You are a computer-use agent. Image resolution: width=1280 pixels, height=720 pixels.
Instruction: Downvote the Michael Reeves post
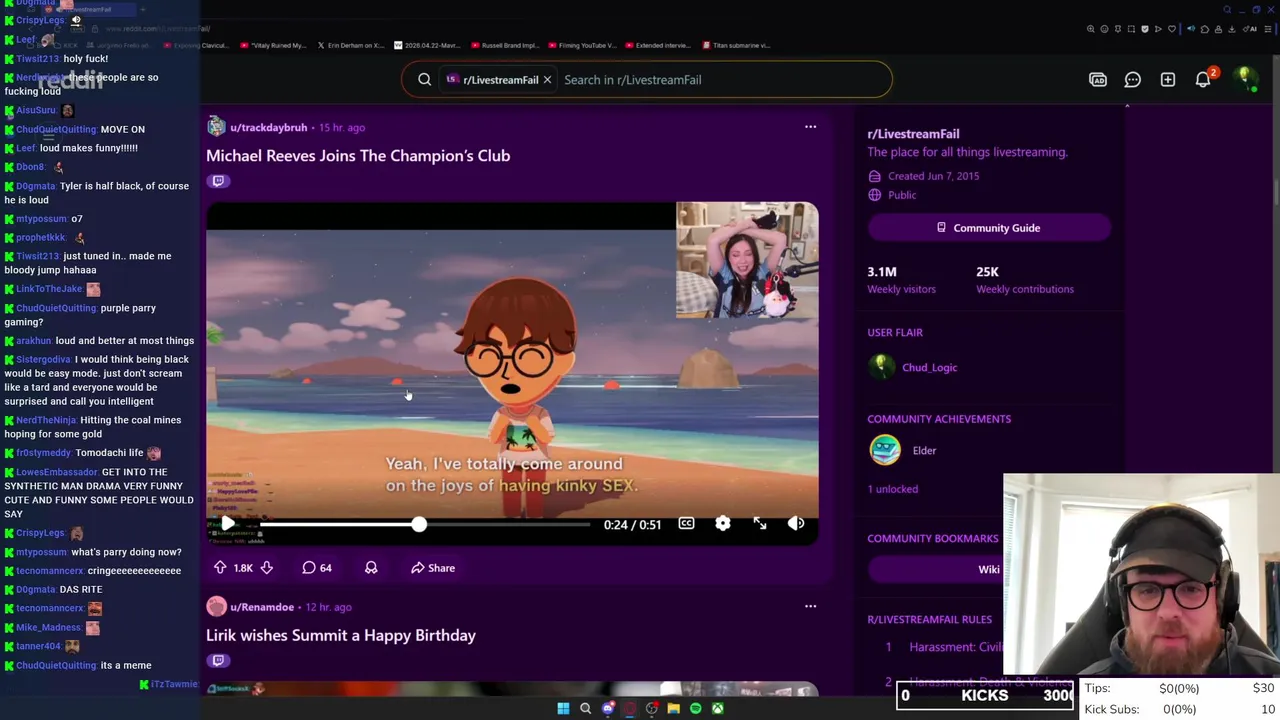tap(267, 568)
